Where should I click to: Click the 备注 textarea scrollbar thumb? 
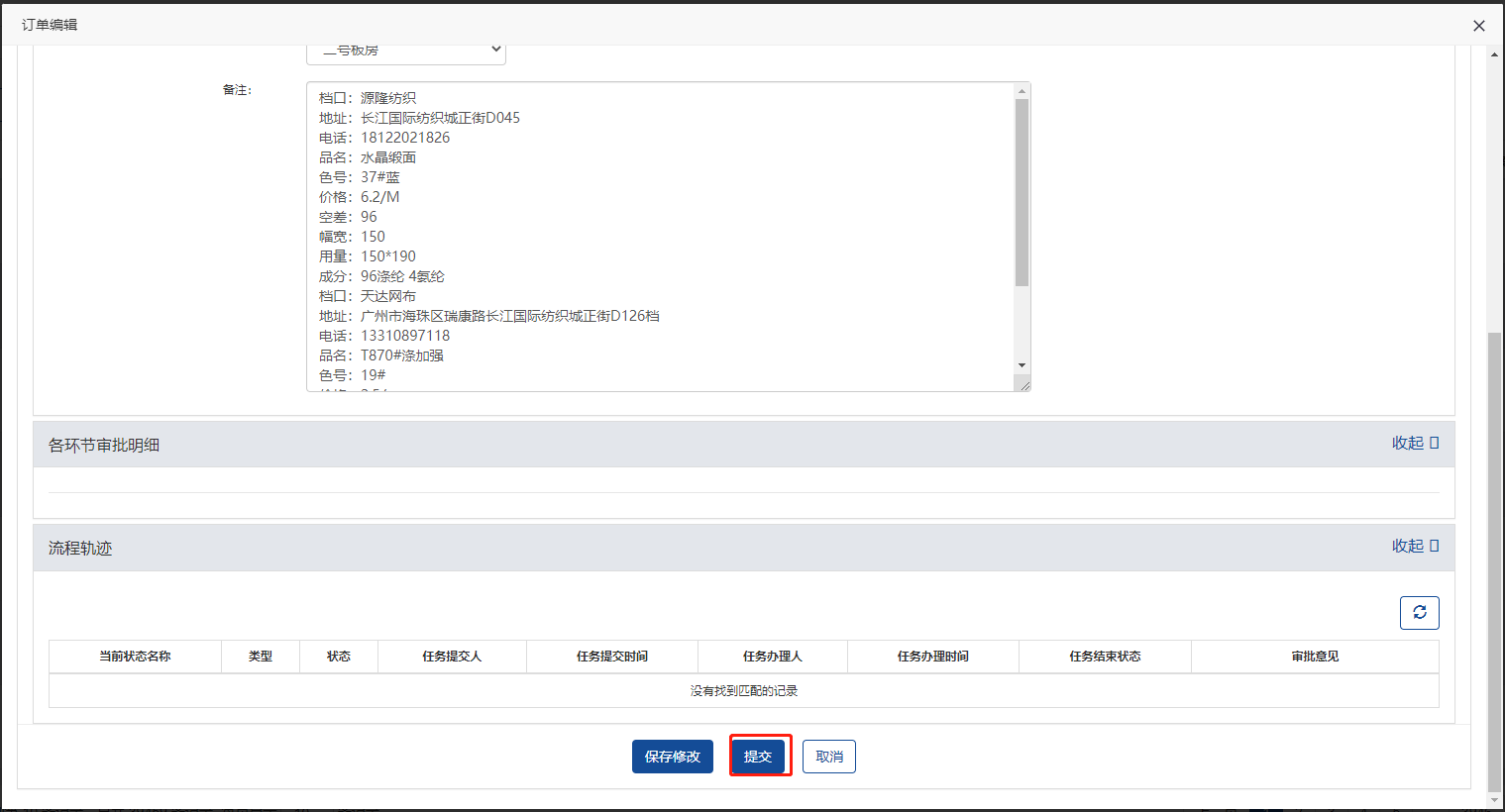pos(1021,193)
